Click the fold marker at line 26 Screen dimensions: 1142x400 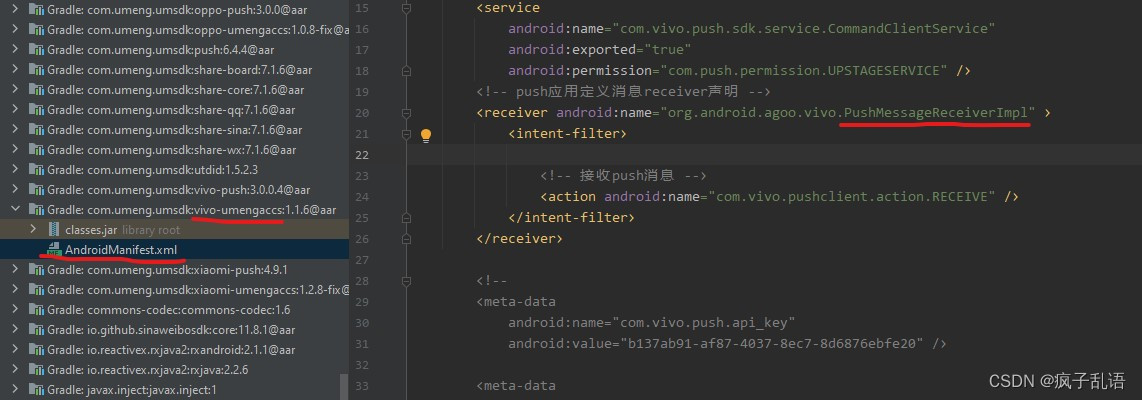point(406,238)
